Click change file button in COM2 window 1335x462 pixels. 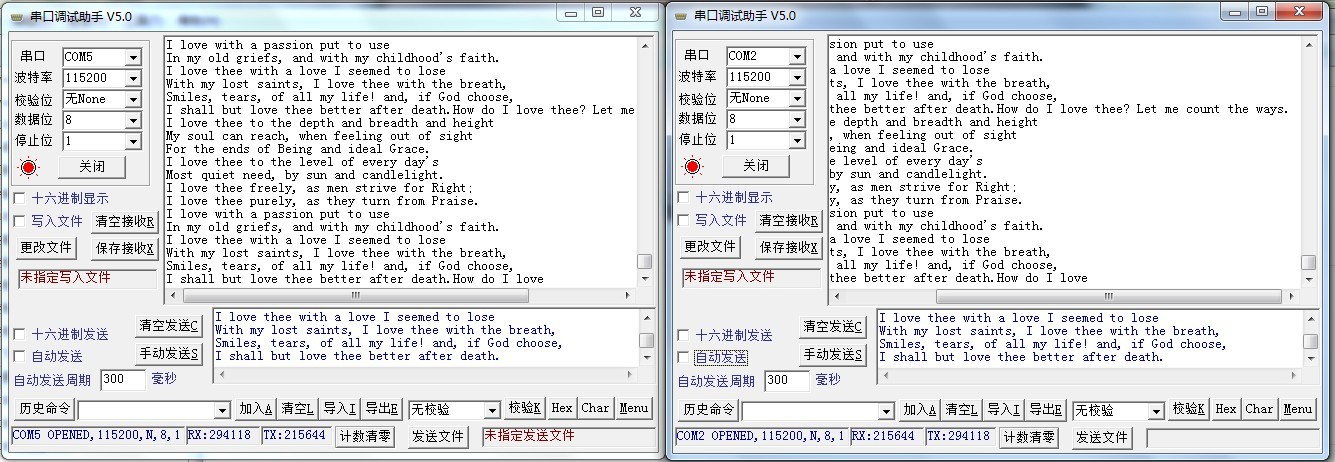point(710,246)
